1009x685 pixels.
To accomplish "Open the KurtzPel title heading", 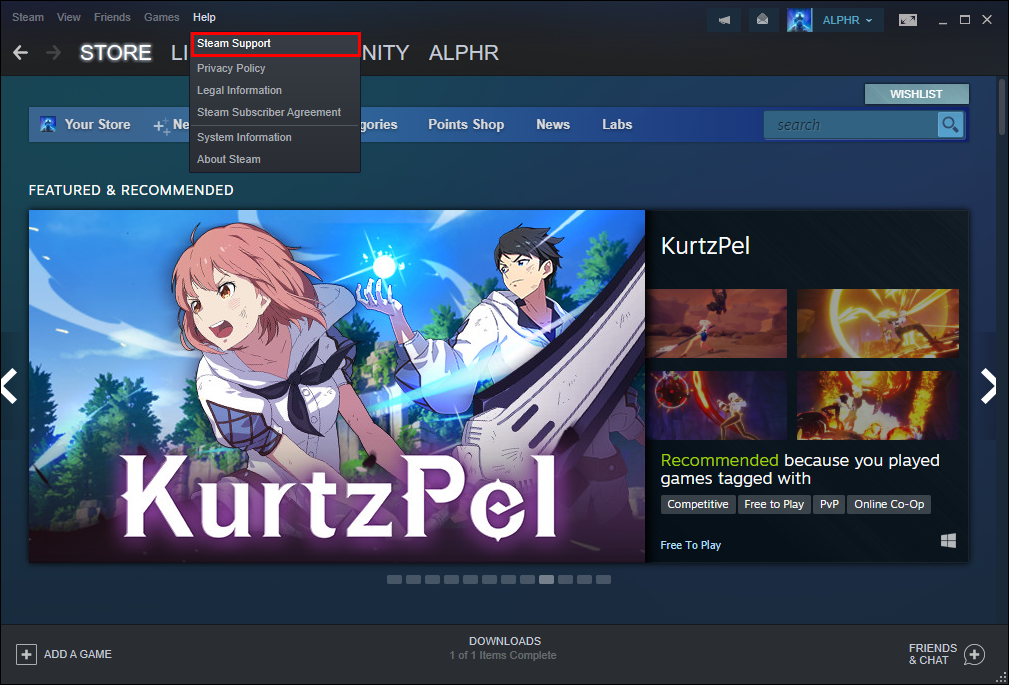I will [x=705, y=245].
